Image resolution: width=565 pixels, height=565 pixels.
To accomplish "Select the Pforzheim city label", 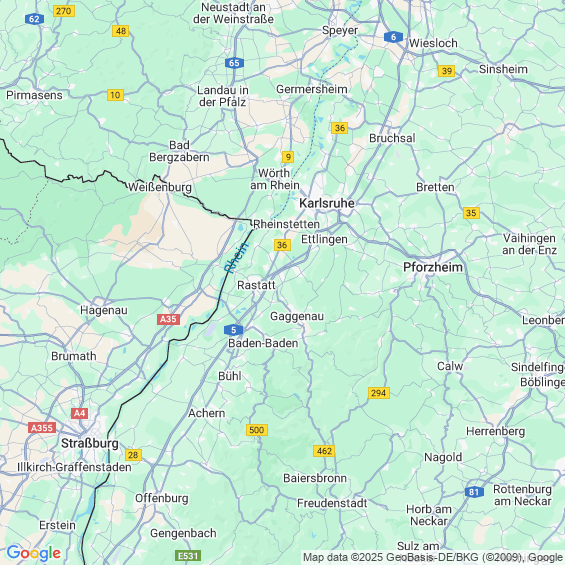I will tap(433, 267).
